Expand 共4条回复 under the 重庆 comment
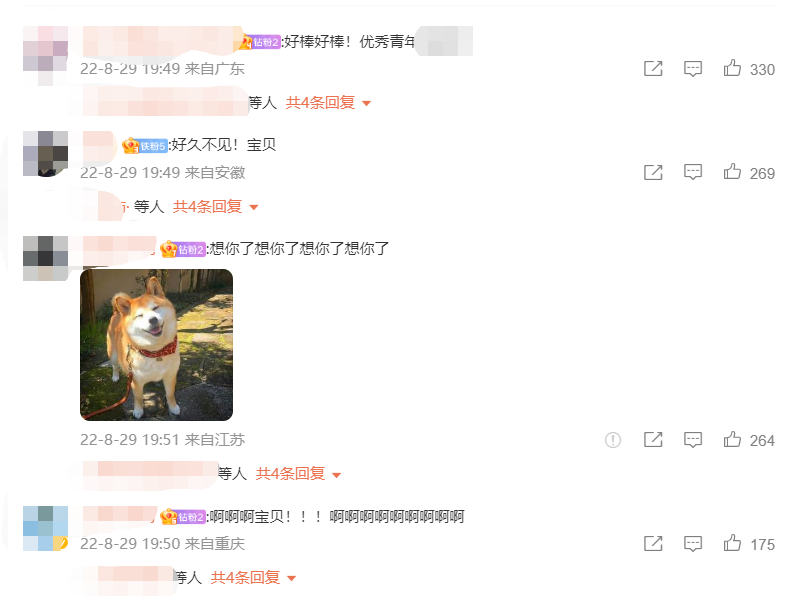786x596 pixels. pyautogui.click(x=253, y=577)
